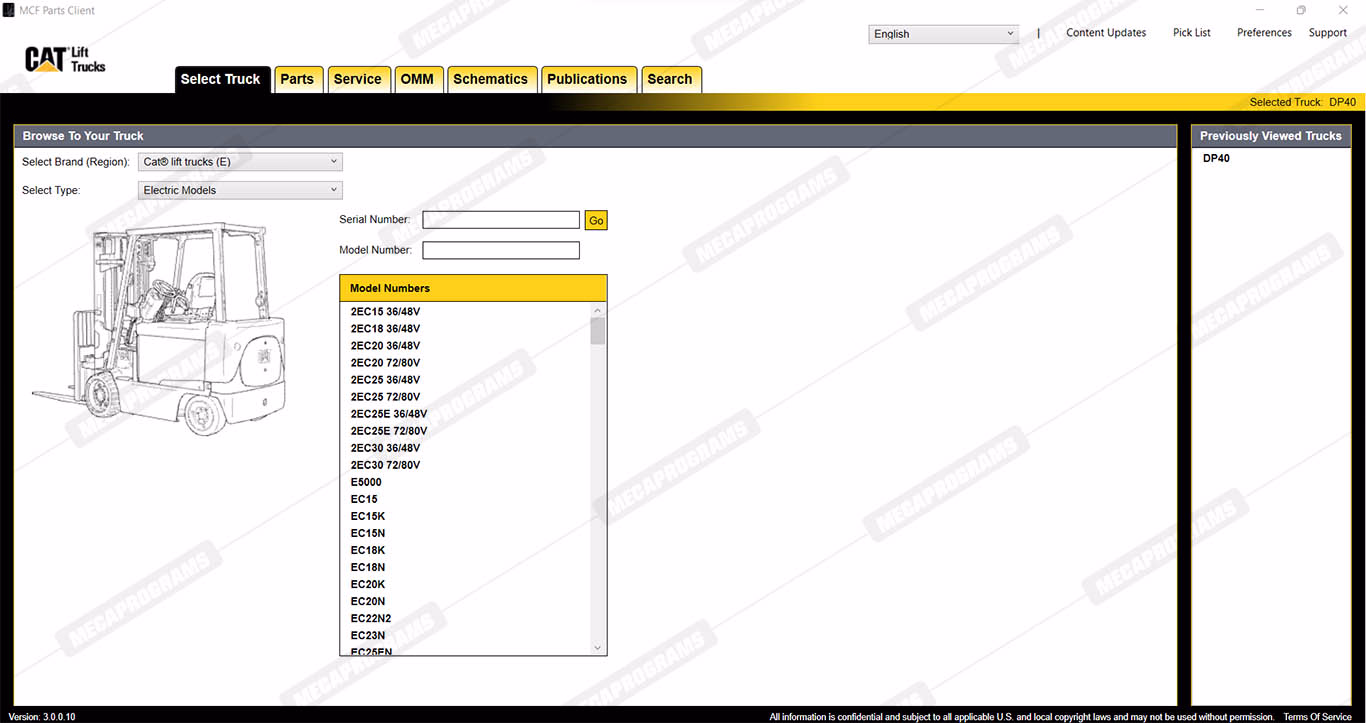The height and width of the screenshot is (723, 1366).
Task: Click the Model Number input field
Action: coord(501,250)
